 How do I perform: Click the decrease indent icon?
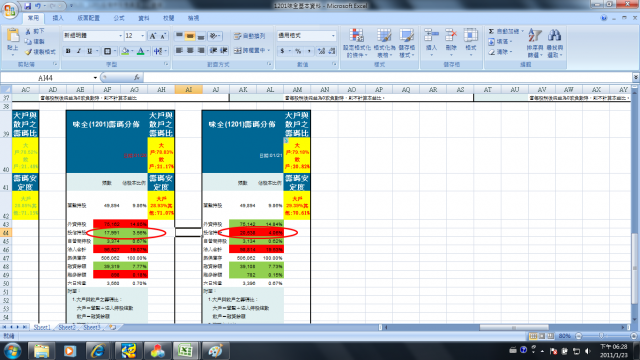point(213,50)
